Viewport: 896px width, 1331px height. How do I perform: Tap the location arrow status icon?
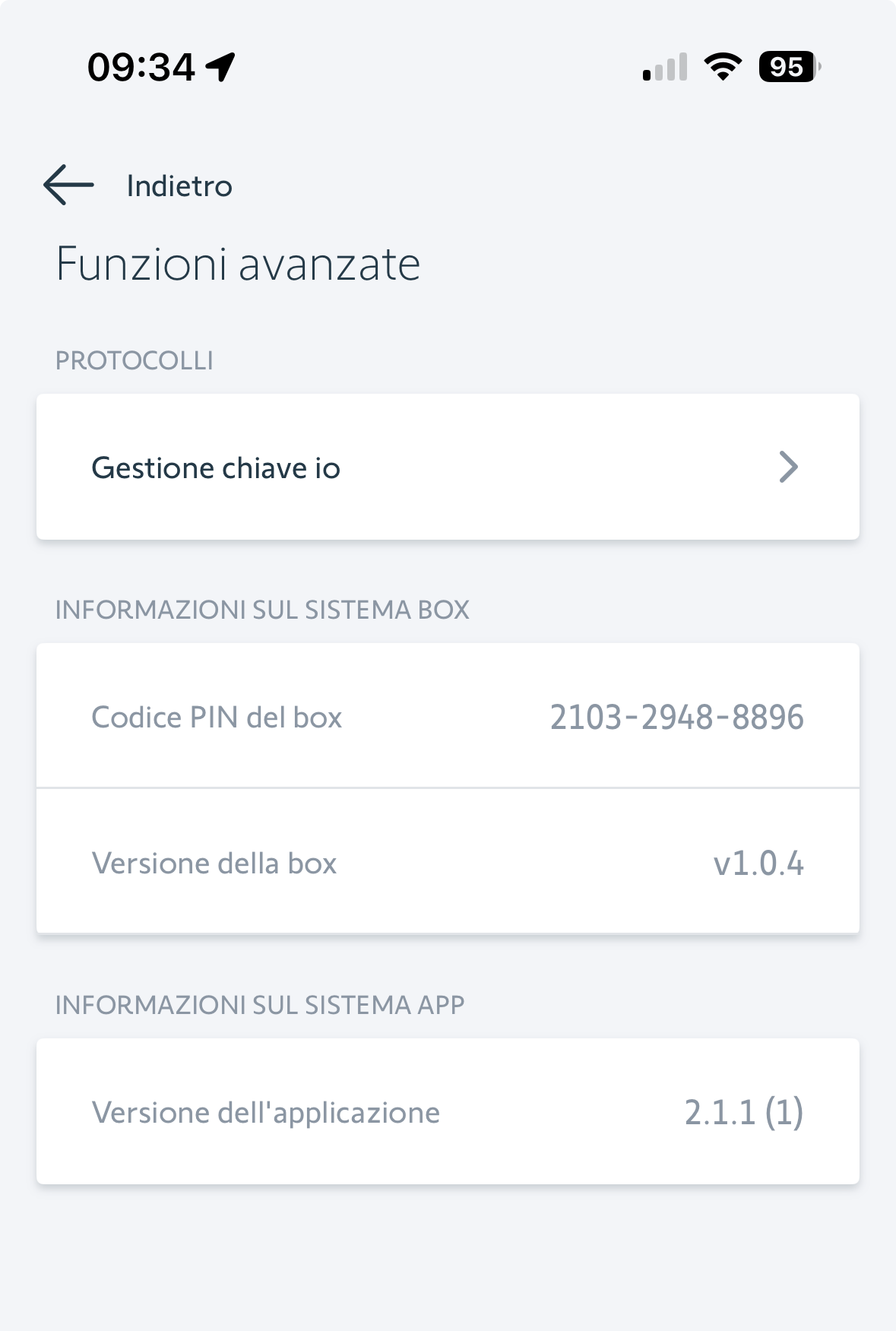pyautogui.click(x=220, y=67)
